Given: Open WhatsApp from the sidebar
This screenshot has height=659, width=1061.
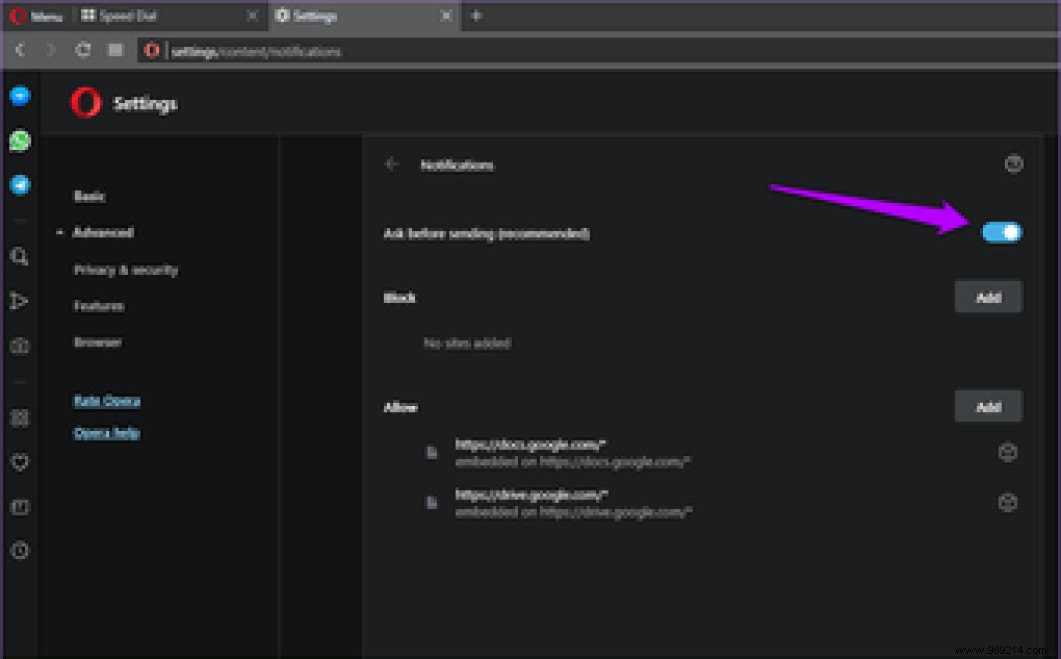Looking at the screenshot, I should click(19, 141).
